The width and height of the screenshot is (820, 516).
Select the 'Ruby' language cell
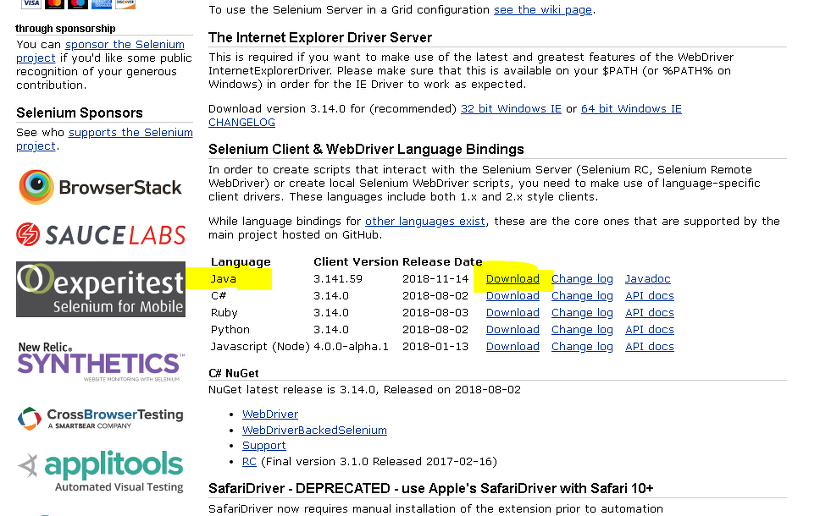click(x=224, y=313)
